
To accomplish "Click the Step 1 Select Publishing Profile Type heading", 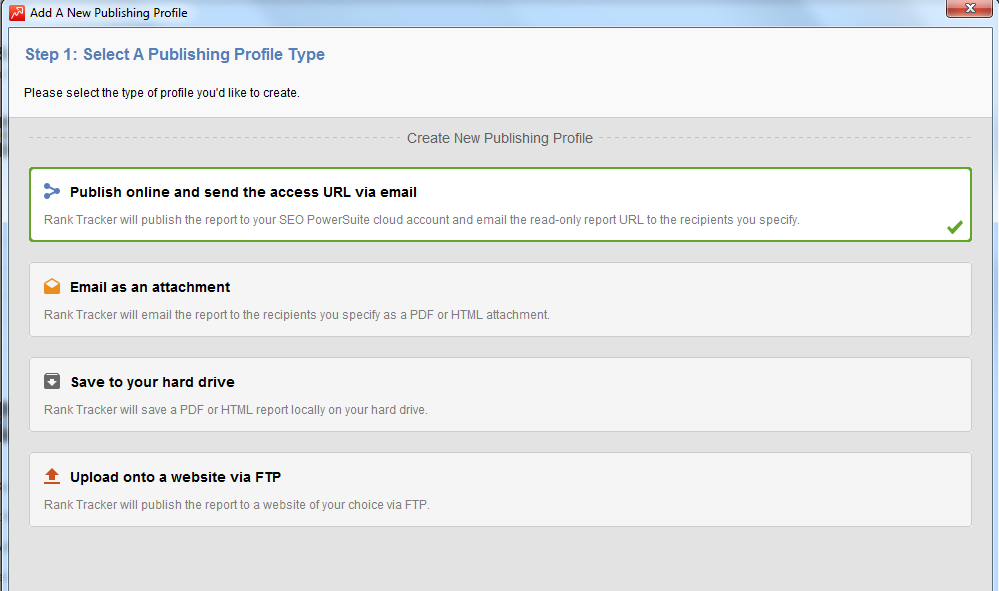I will pyautogui.click(x=175, y=54).
